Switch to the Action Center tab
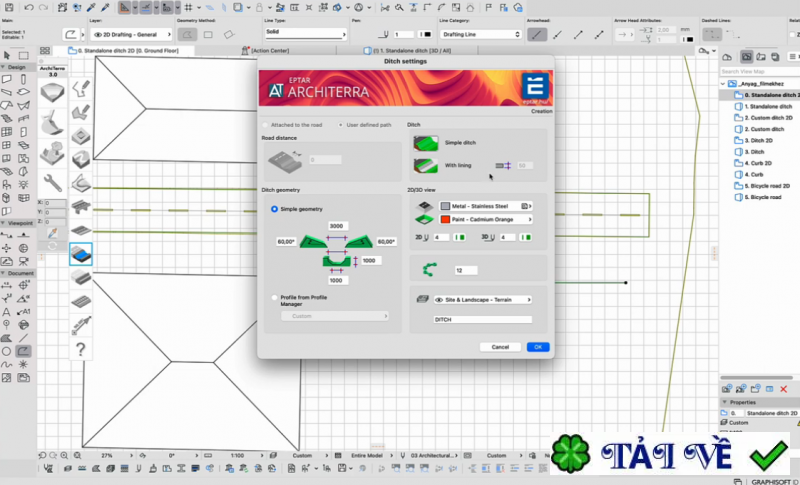This screenshot has width=800, height=485. point(265,50)
